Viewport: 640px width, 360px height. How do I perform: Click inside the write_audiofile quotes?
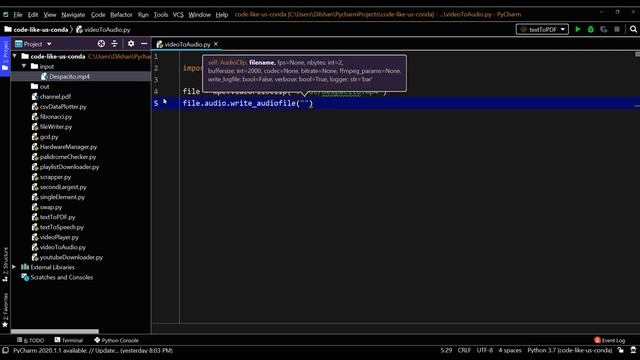pyautogui.click(x=304, y=103)
